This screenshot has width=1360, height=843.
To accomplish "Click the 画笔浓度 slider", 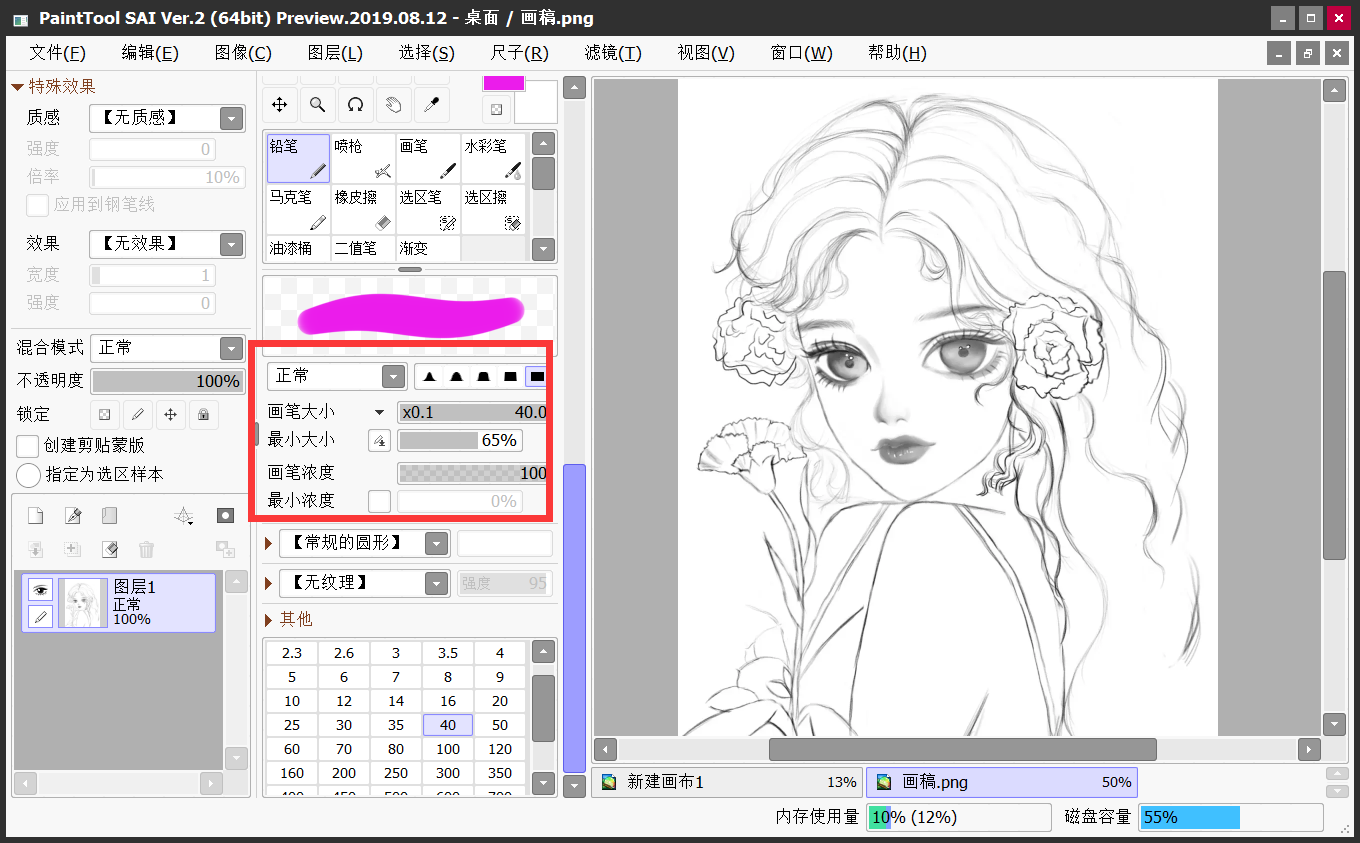I will [x=473, y=473].
